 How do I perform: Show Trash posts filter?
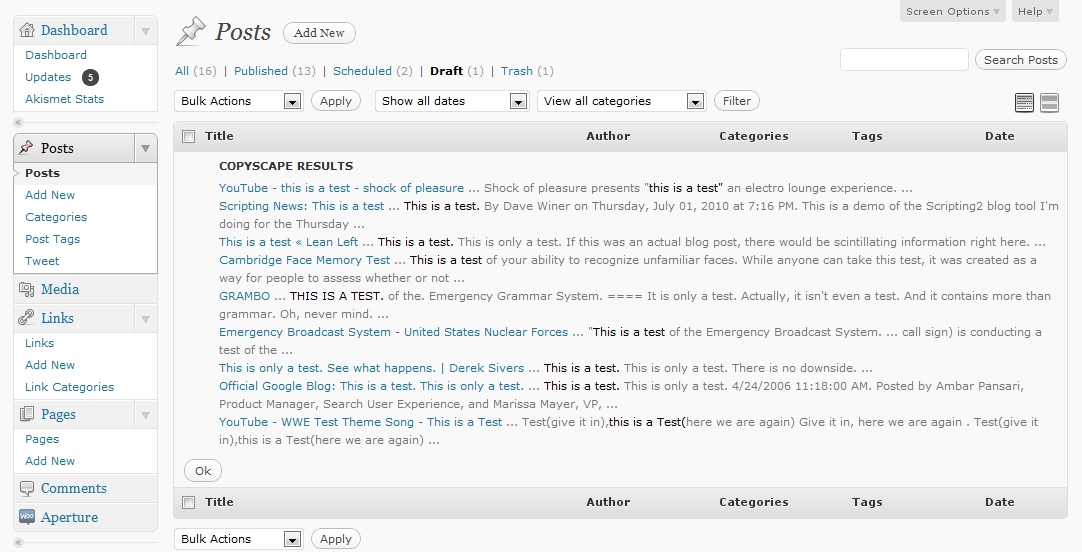pos(517,71)
